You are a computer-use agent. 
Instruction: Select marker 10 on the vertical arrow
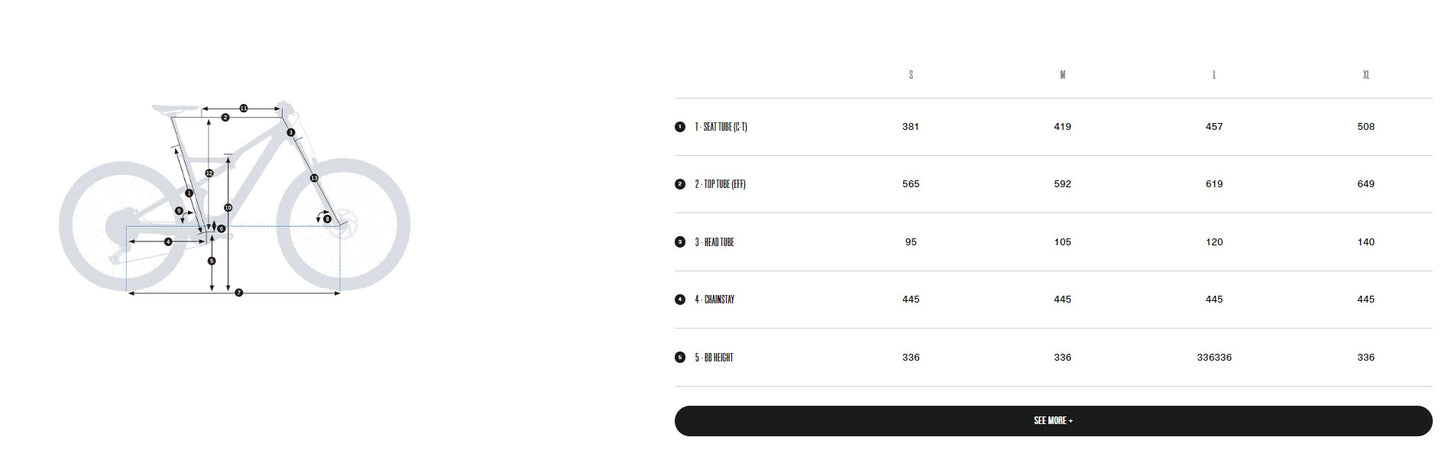228,207
